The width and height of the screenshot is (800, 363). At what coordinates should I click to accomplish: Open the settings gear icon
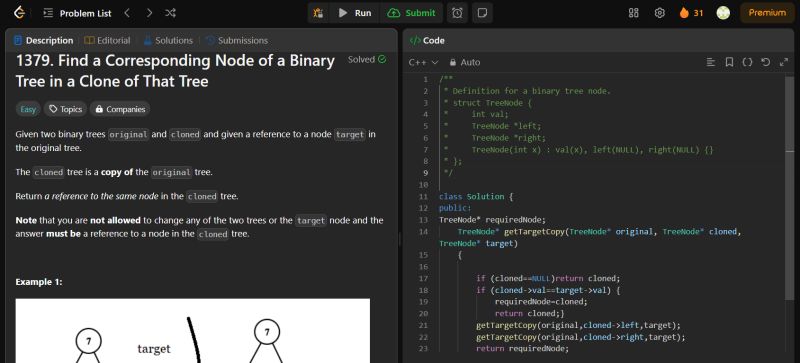pyautogui.click(x=659, y=13)
